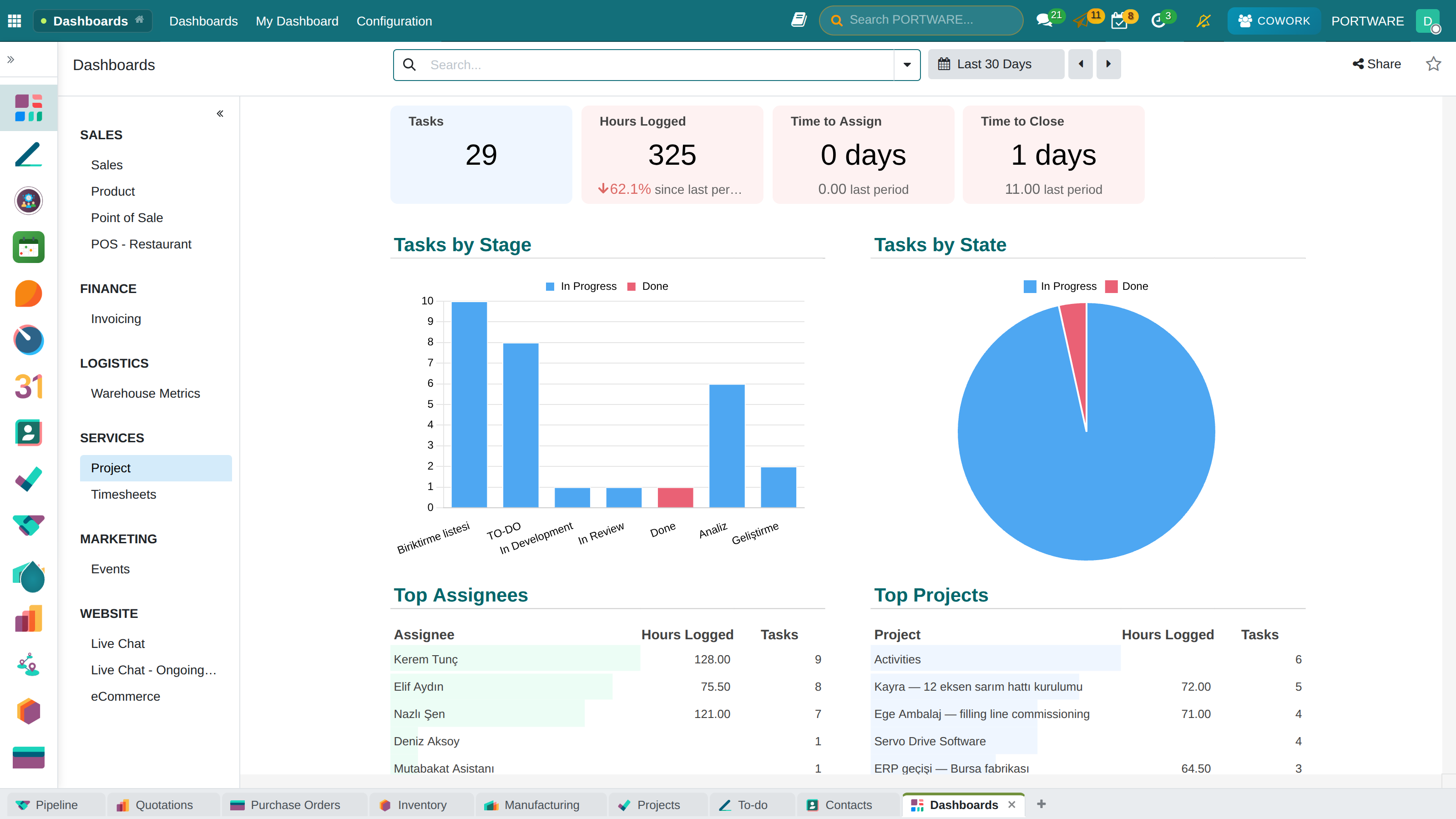Toggle Done legend in Tasks by State
This screenshot has height=819, width=1456.
(1127, 286)
